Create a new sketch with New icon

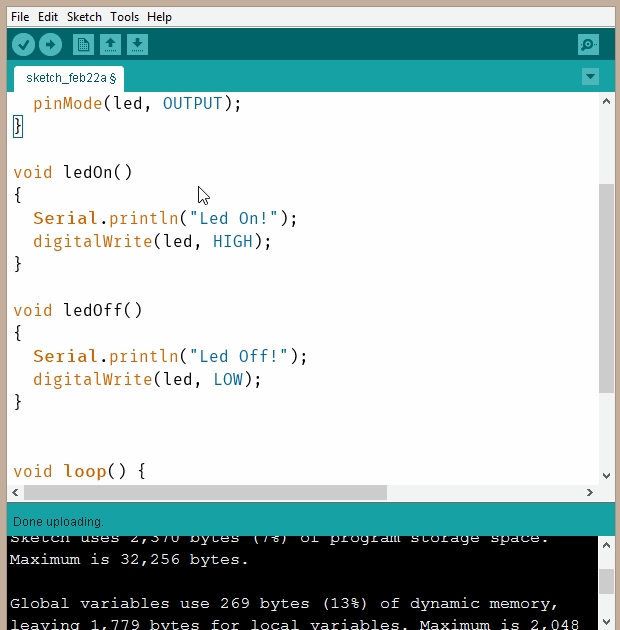[83, 45]
